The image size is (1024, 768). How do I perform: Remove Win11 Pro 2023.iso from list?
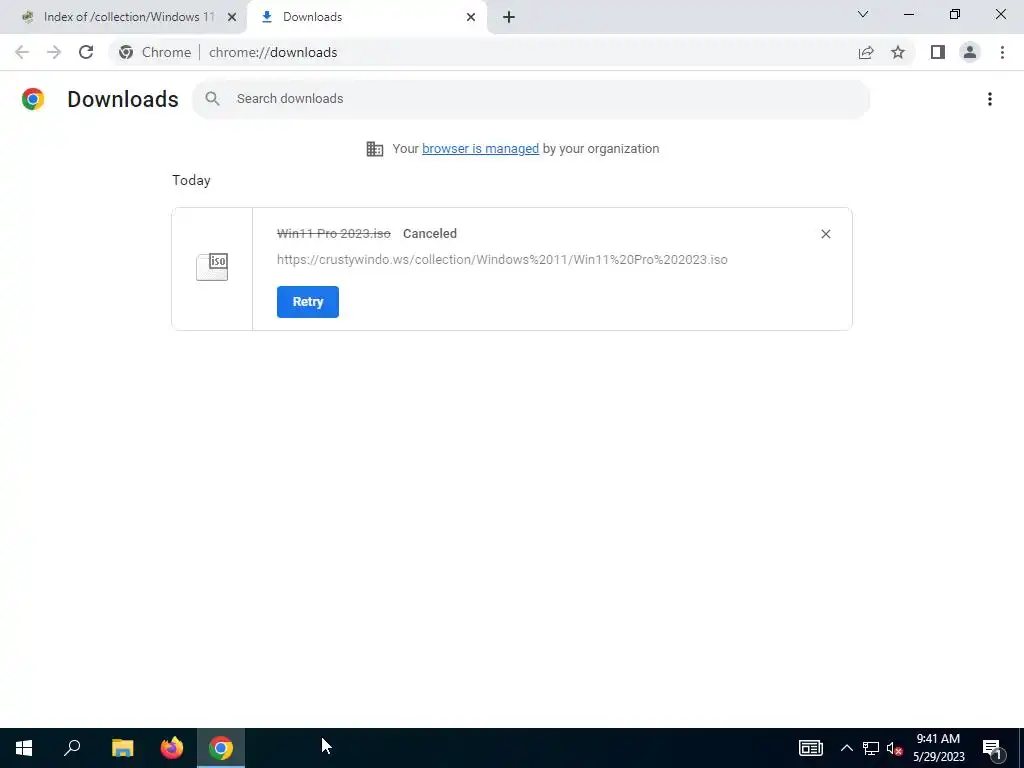pos(825,234)
